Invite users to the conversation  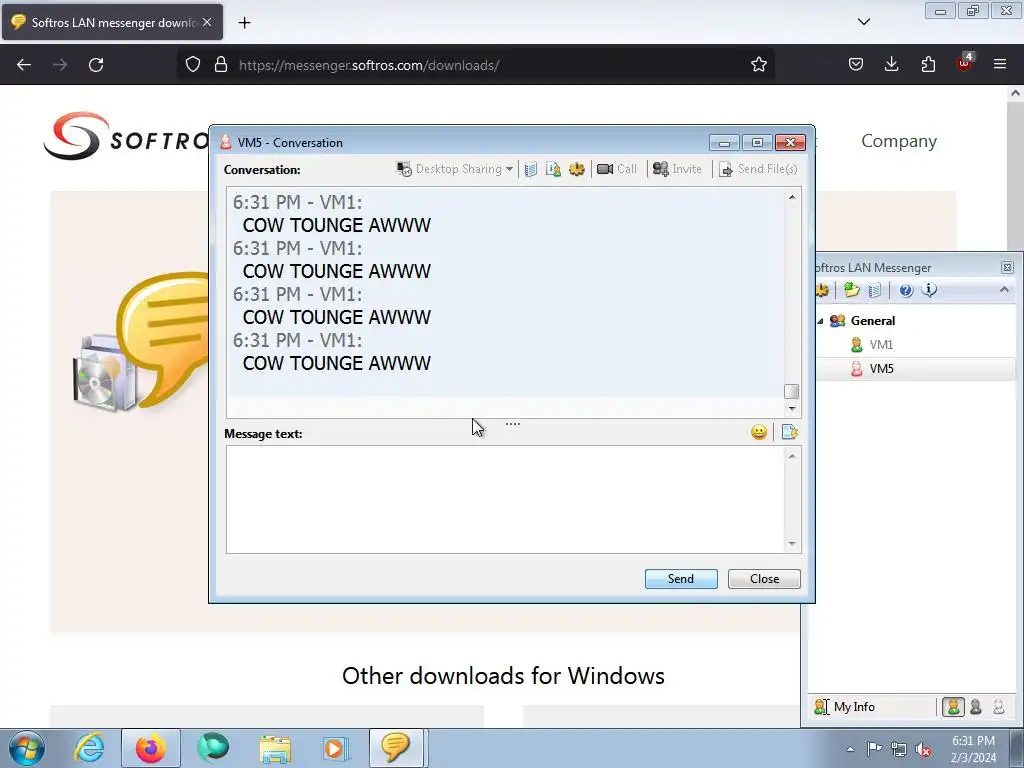tap(677, 169)
